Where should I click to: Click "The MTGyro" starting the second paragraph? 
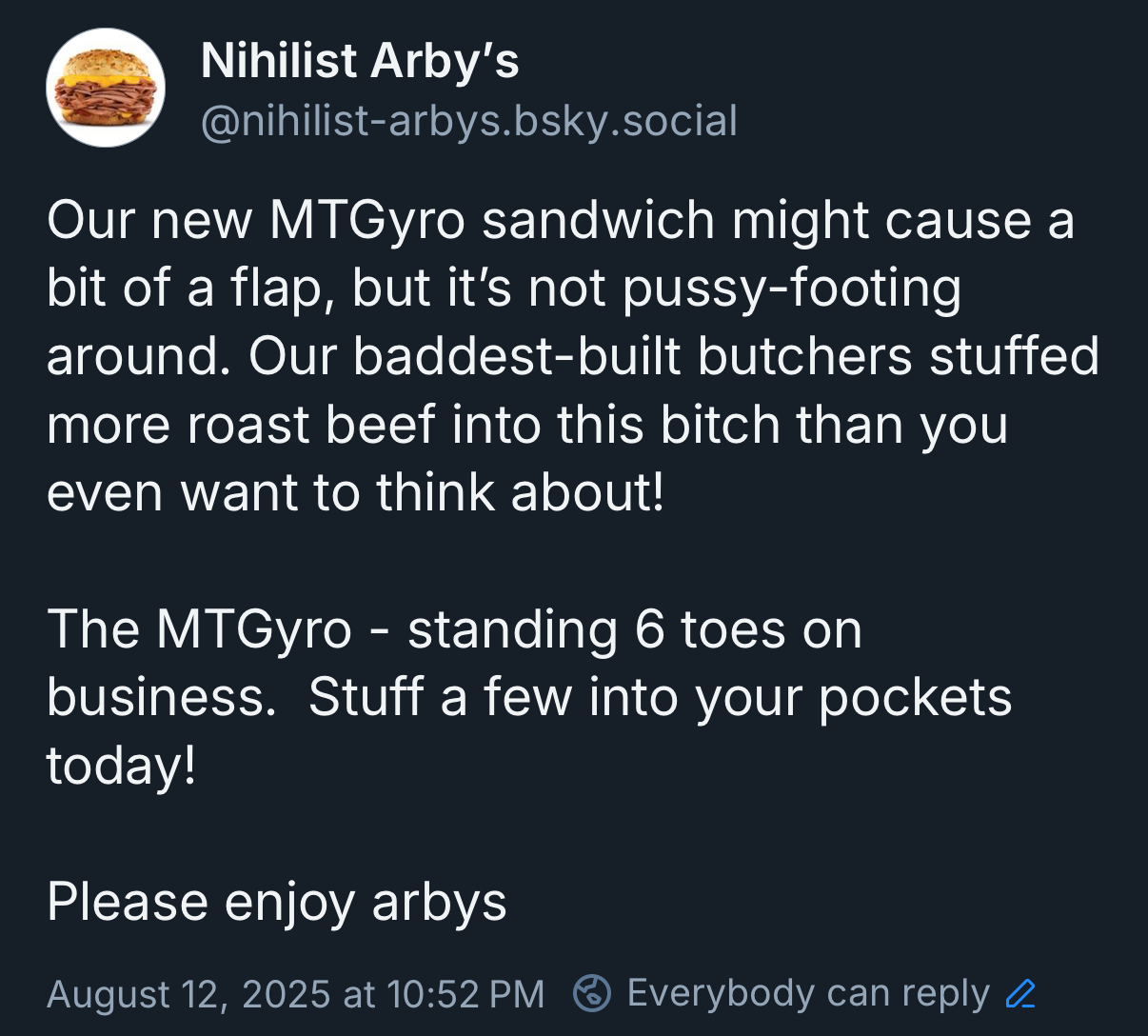point(199,629)
